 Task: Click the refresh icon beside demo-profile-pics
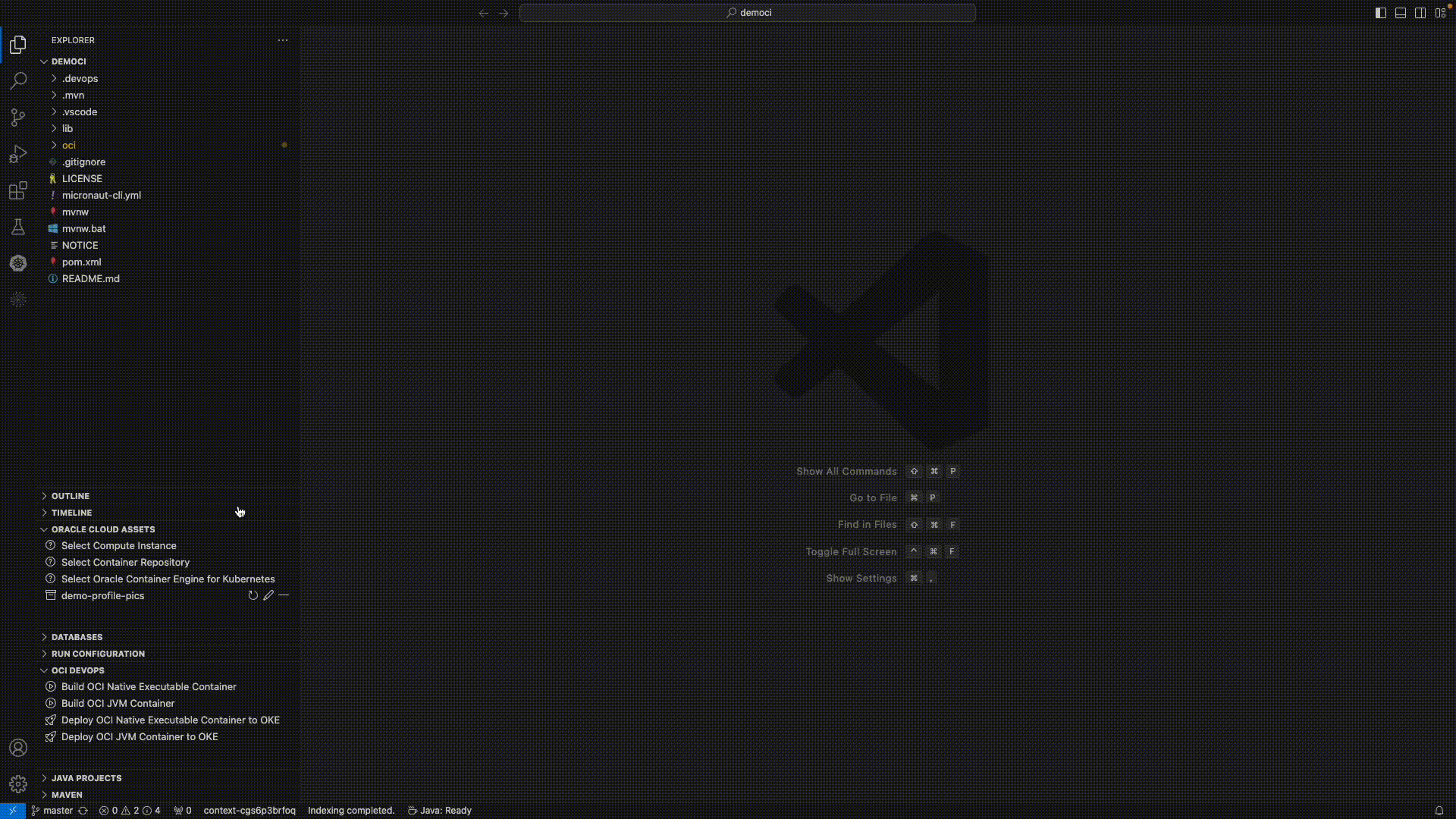[x=253, y=596]
